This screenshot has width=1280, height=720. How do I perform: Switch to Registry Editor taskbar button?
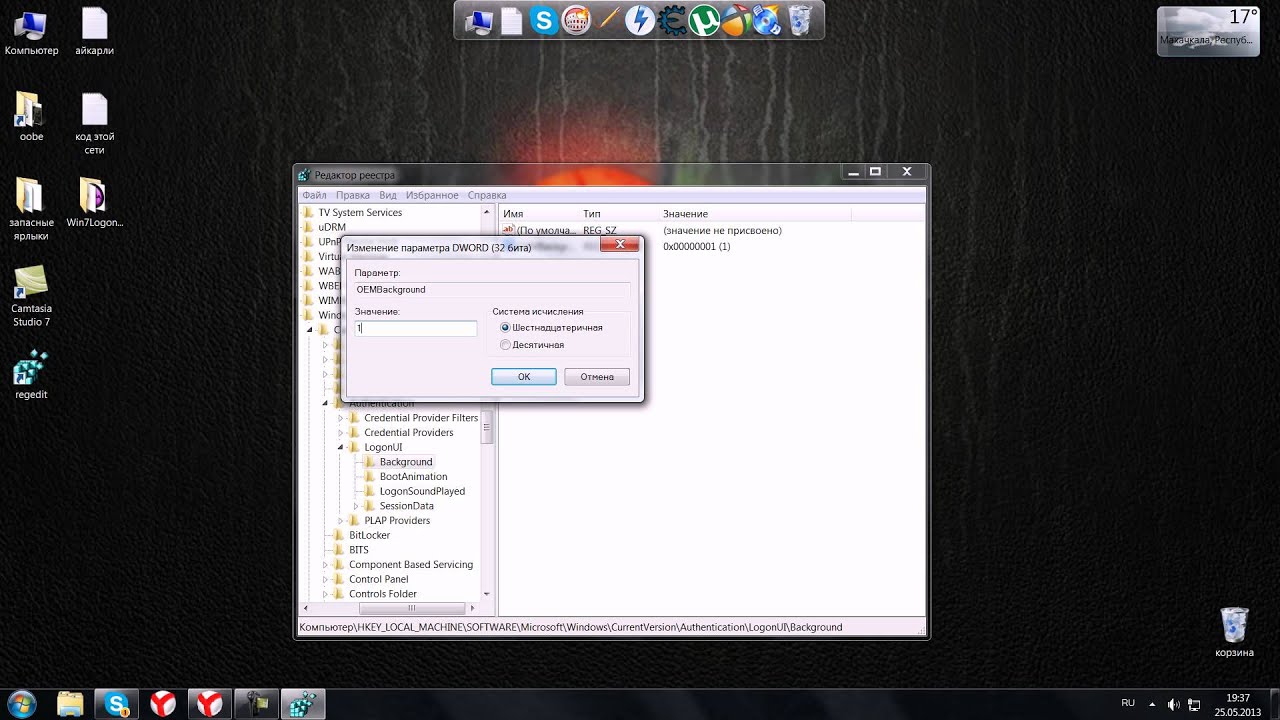point(301,704)
